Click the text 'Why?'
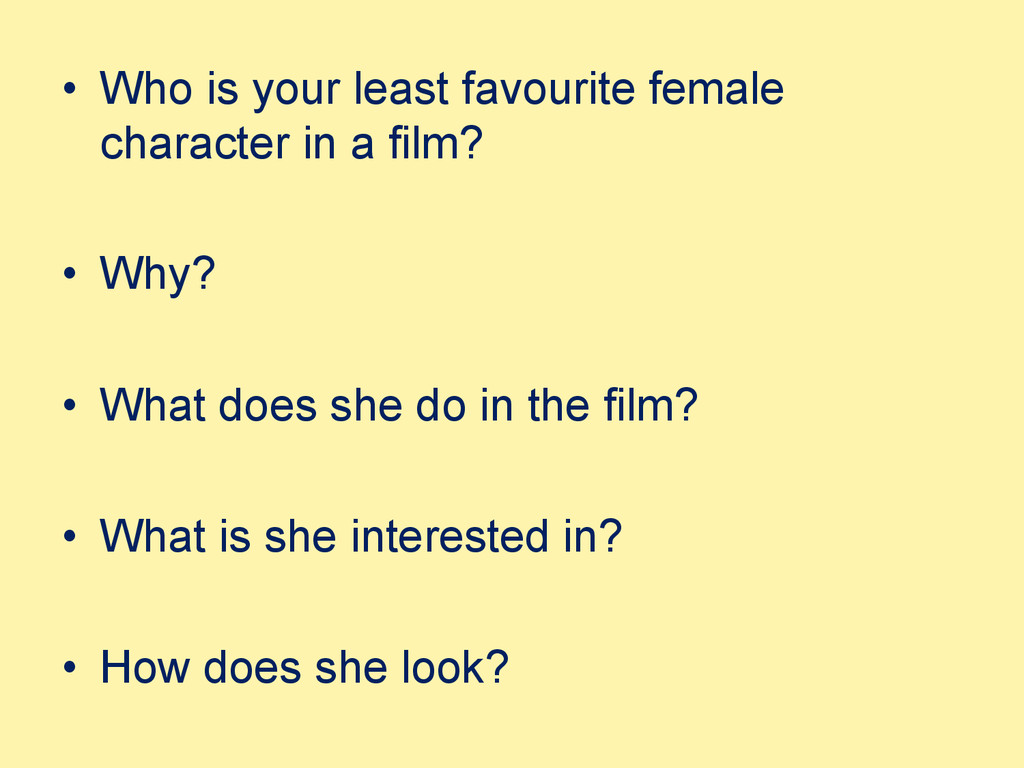The height and width of the screenshot is (768, 1024). [x=157, y=274]
